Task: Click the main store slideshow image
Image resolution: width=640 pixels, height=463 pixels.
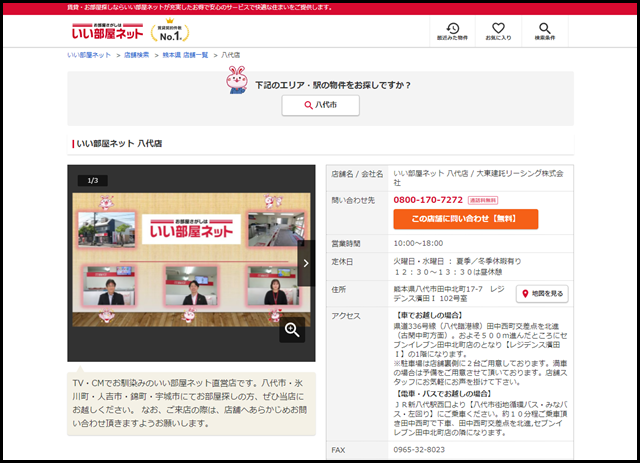Action: click(x=191, y=260)
